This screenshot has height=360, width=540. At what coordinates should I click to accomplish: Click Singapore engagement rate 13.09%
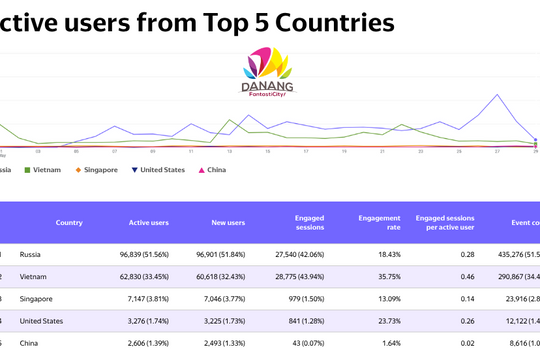[390, 299]
